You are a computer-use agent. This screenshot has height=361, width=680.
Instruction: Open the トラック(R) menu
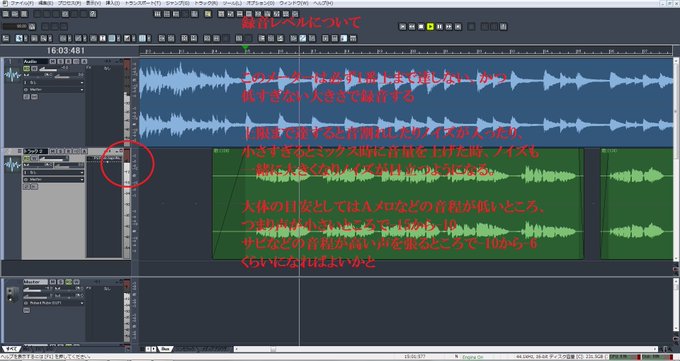(206, 3)
